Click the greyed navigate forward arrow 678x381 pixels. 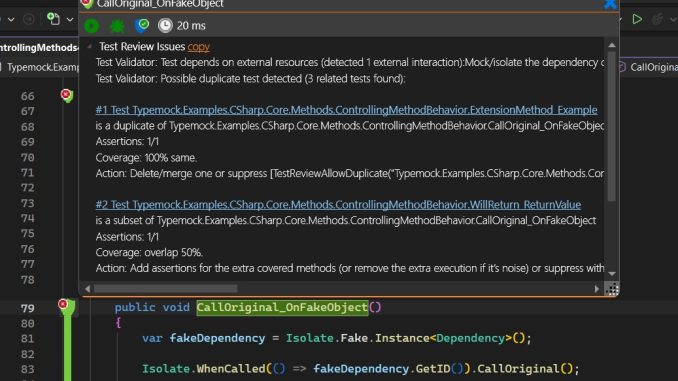pos(29,19)
